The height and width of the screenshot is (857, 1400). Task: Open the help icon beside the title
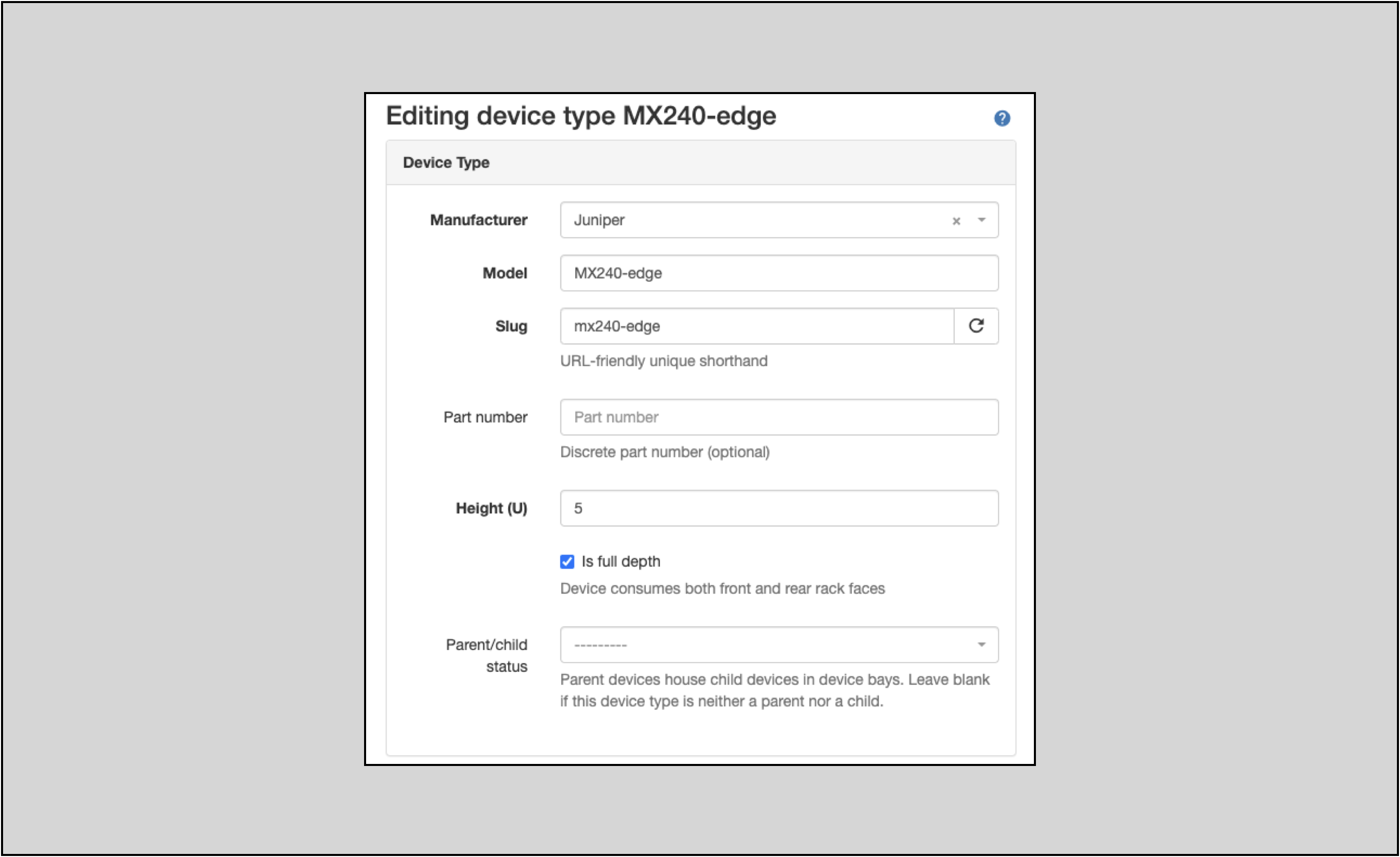(x=1002, y=118)
